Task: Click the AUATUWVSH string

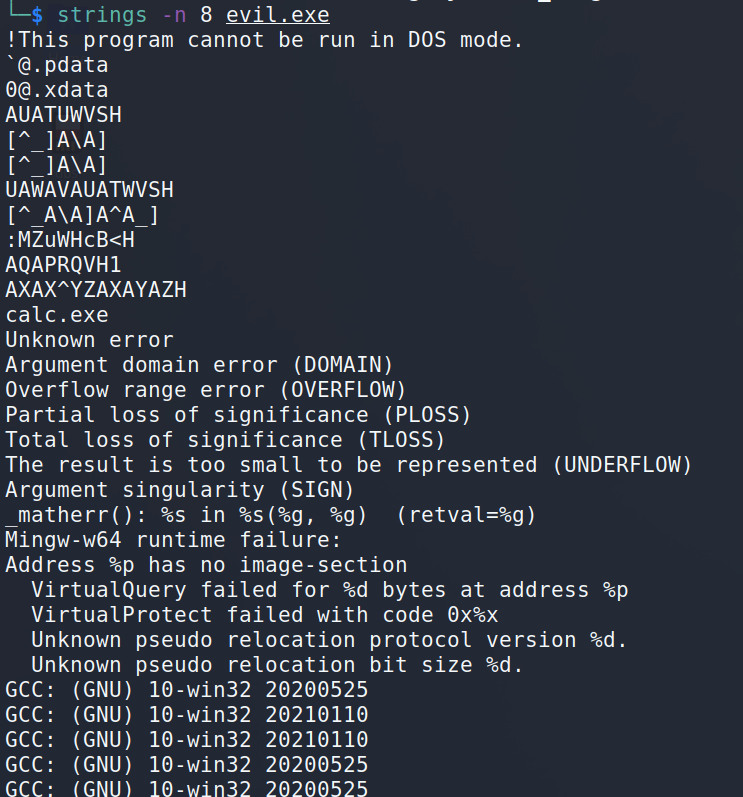Action: click(64, 115)
